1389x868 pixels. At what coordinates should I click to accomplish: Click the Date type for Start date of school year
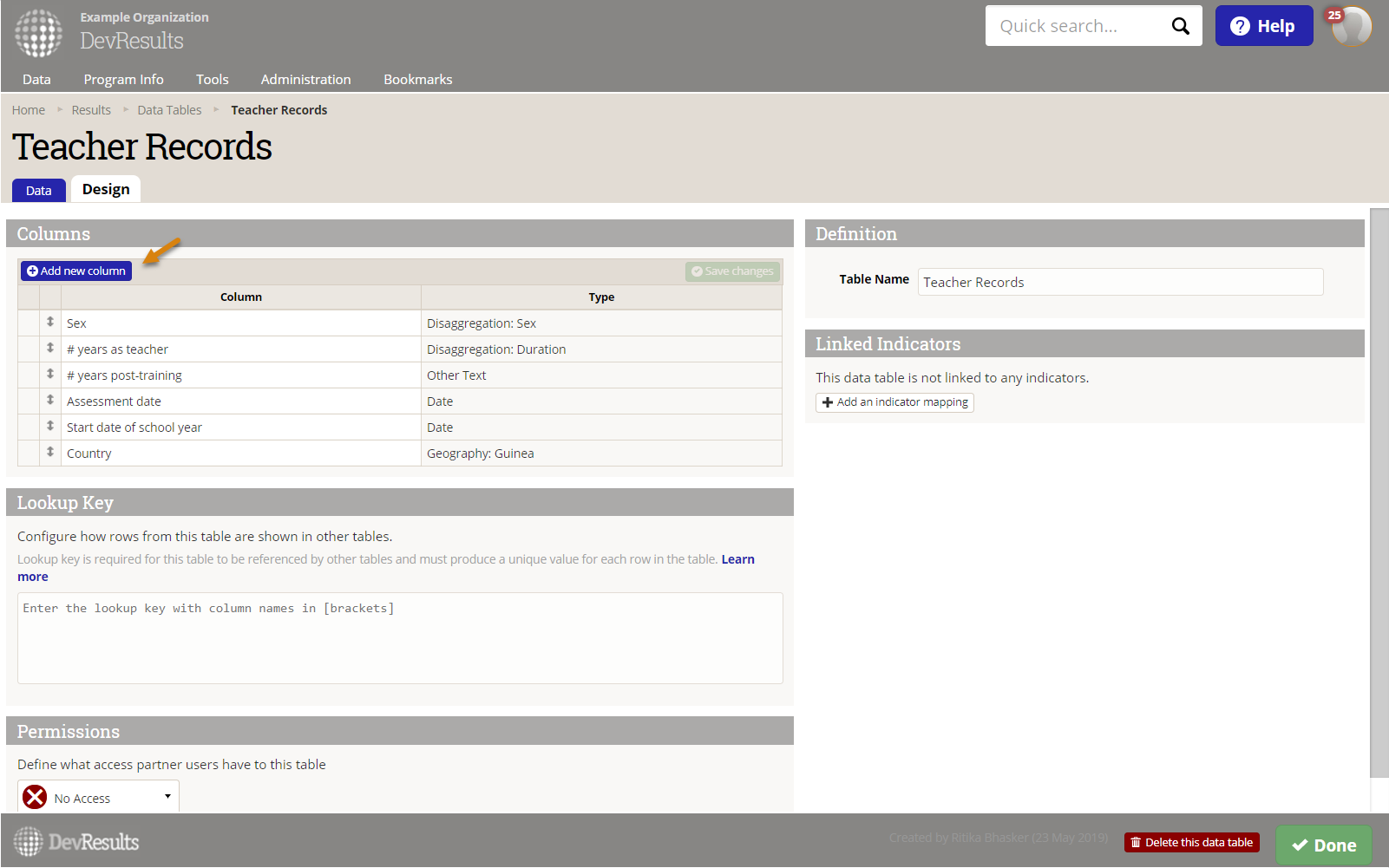(601, 427)
